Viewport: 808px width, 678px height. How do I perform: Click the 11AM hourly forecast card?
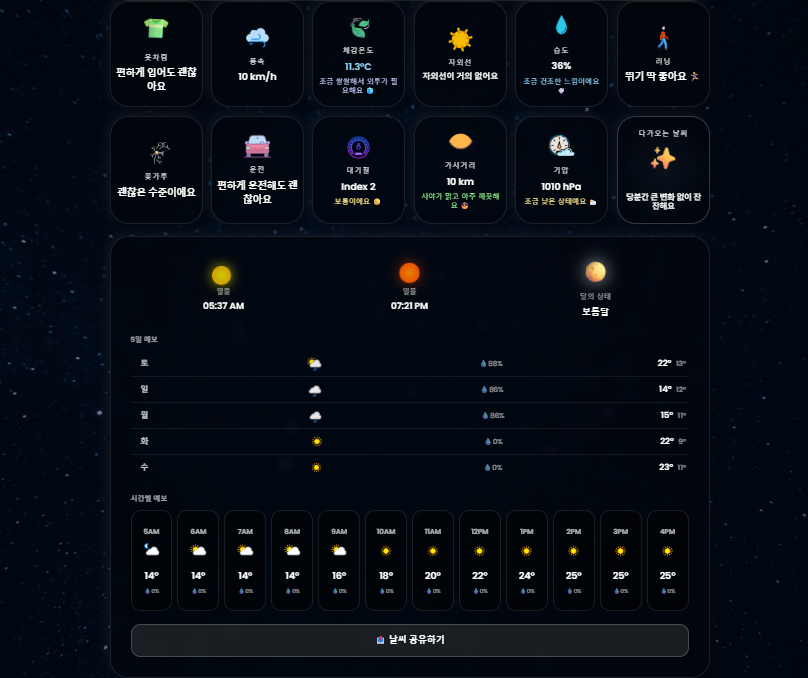[x=433, y=561]
